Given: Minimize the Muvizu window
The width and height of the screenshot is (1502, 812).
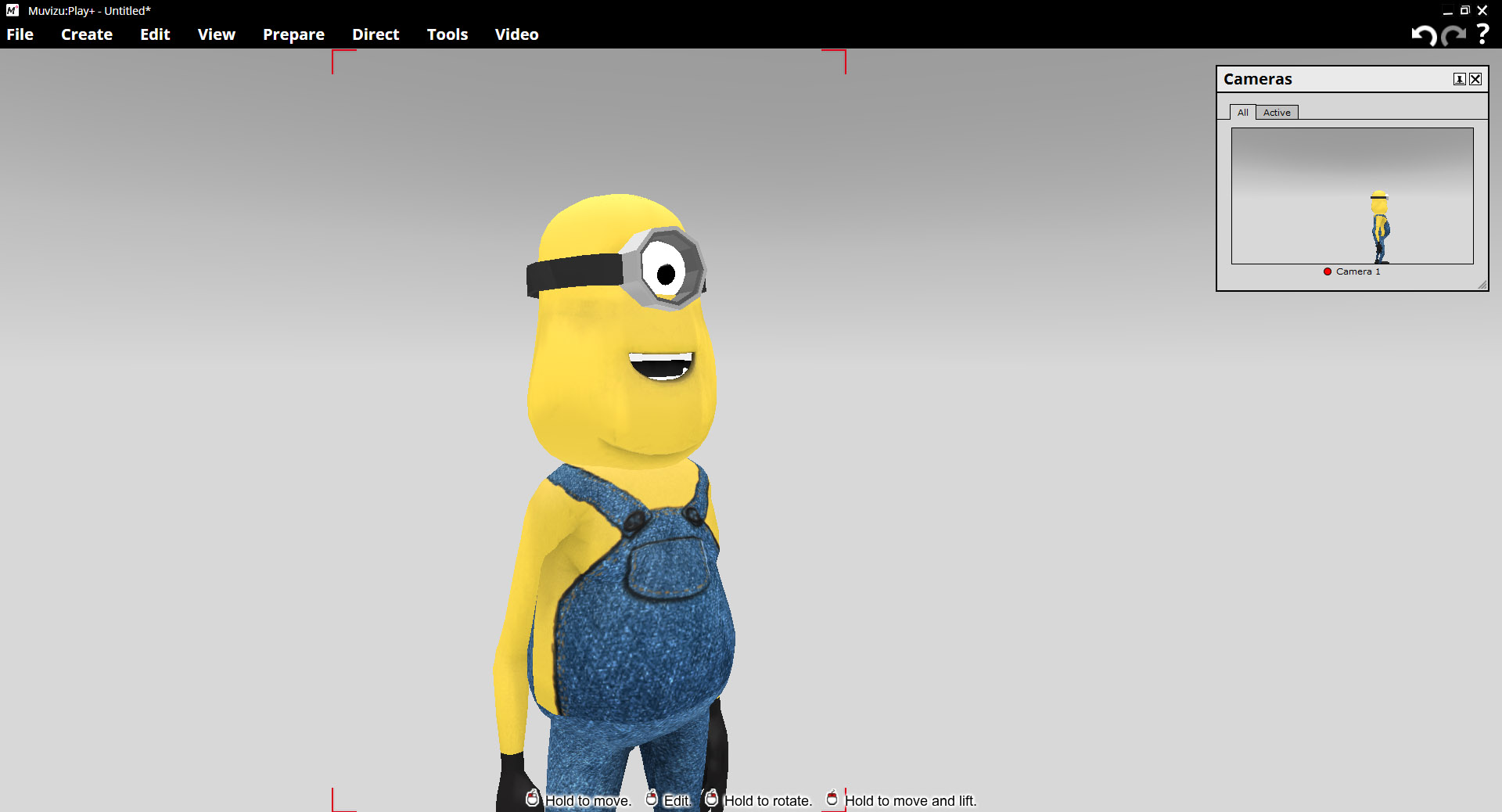Looking at the screenshot, I should click(1448, 11).
